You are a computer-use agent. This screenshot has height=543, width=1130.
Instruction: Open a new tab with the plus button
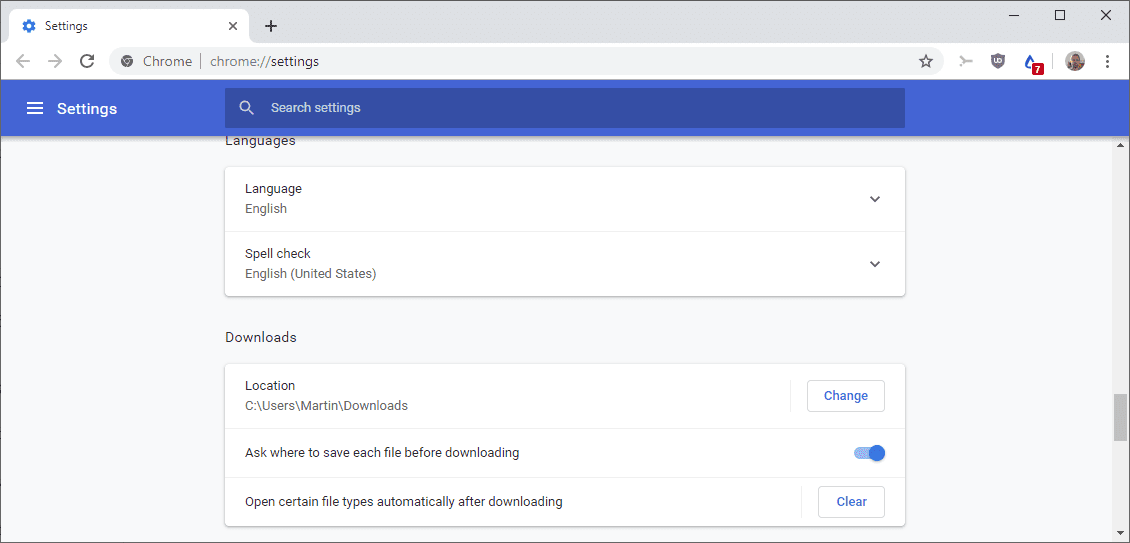tap(270, 26)
